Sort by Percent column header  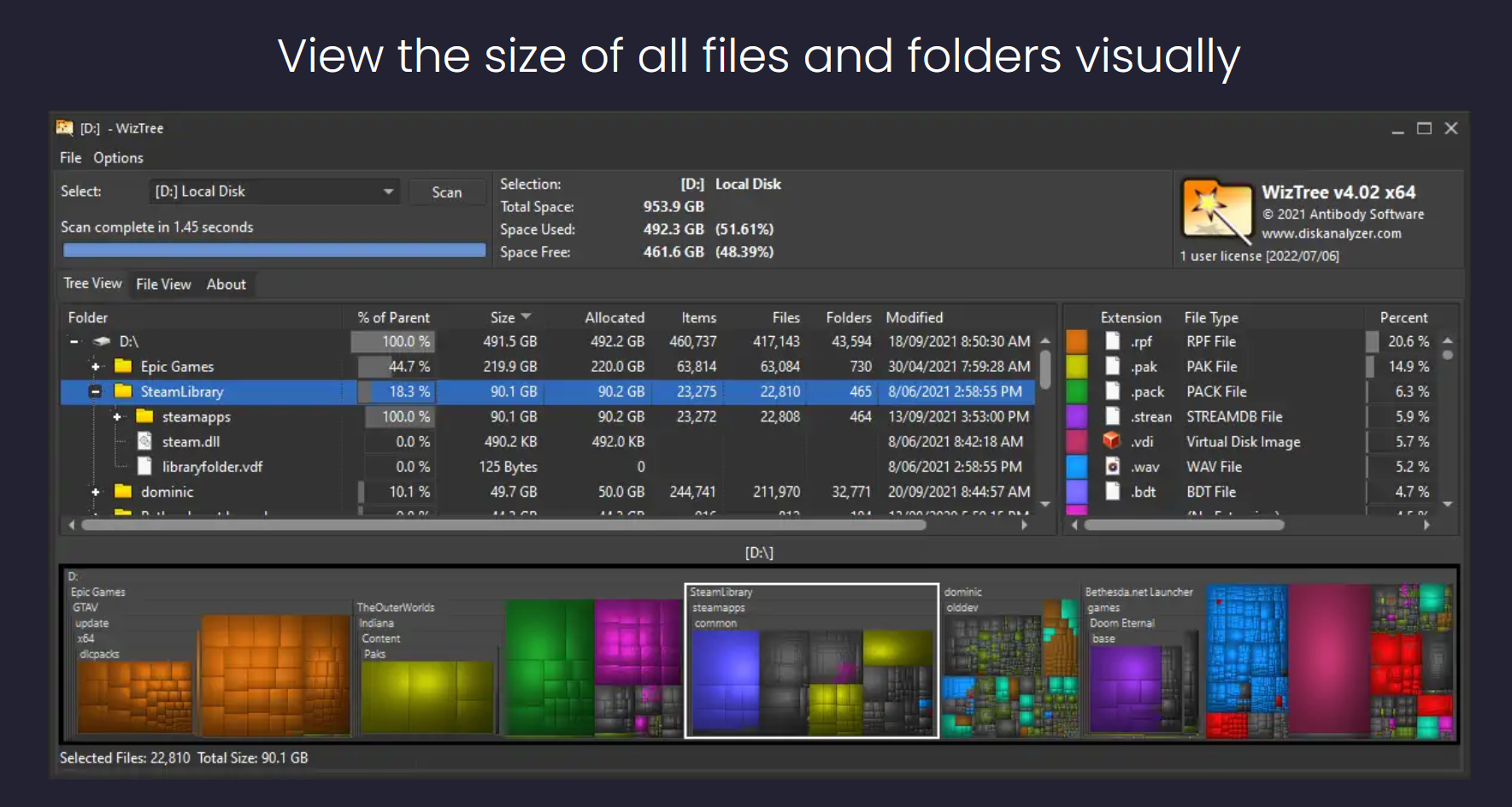coord(1403,317)
